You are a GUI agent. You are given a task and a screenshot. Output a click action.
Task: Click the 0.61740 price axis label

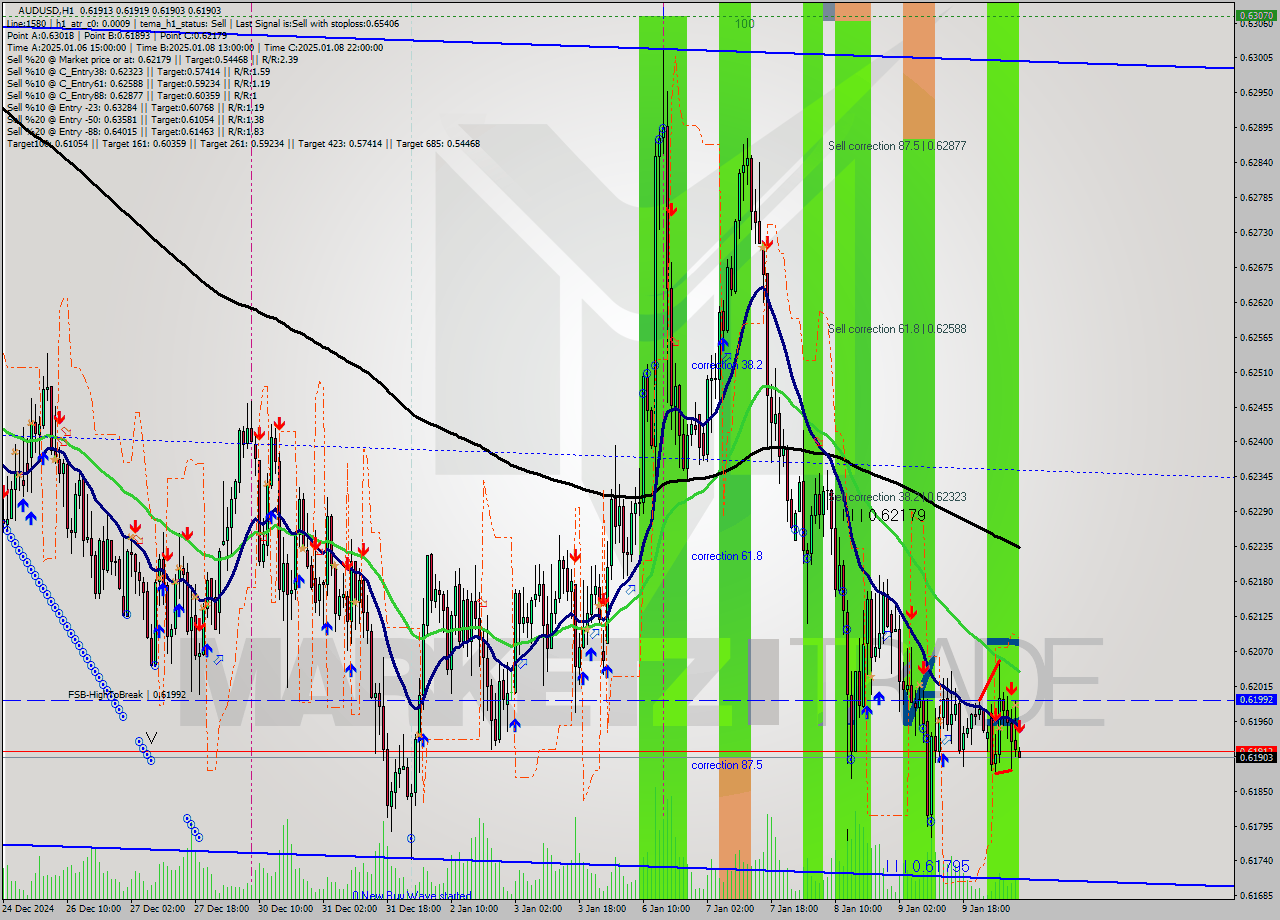pos(1256,861)
